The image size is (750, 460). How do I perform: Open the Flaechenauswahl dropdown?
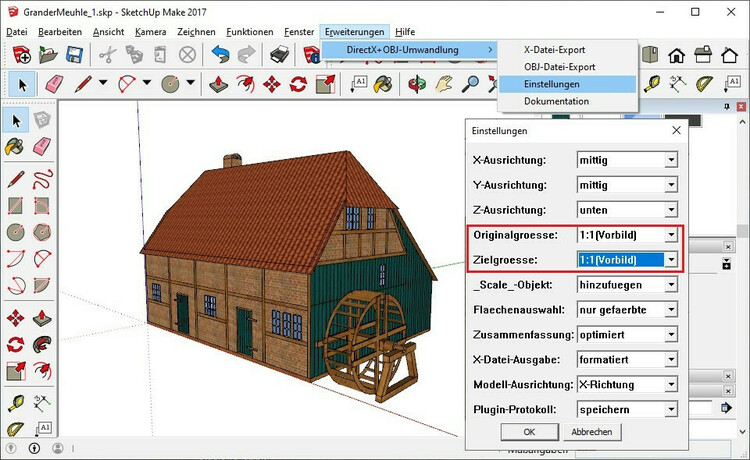(671, 309)
